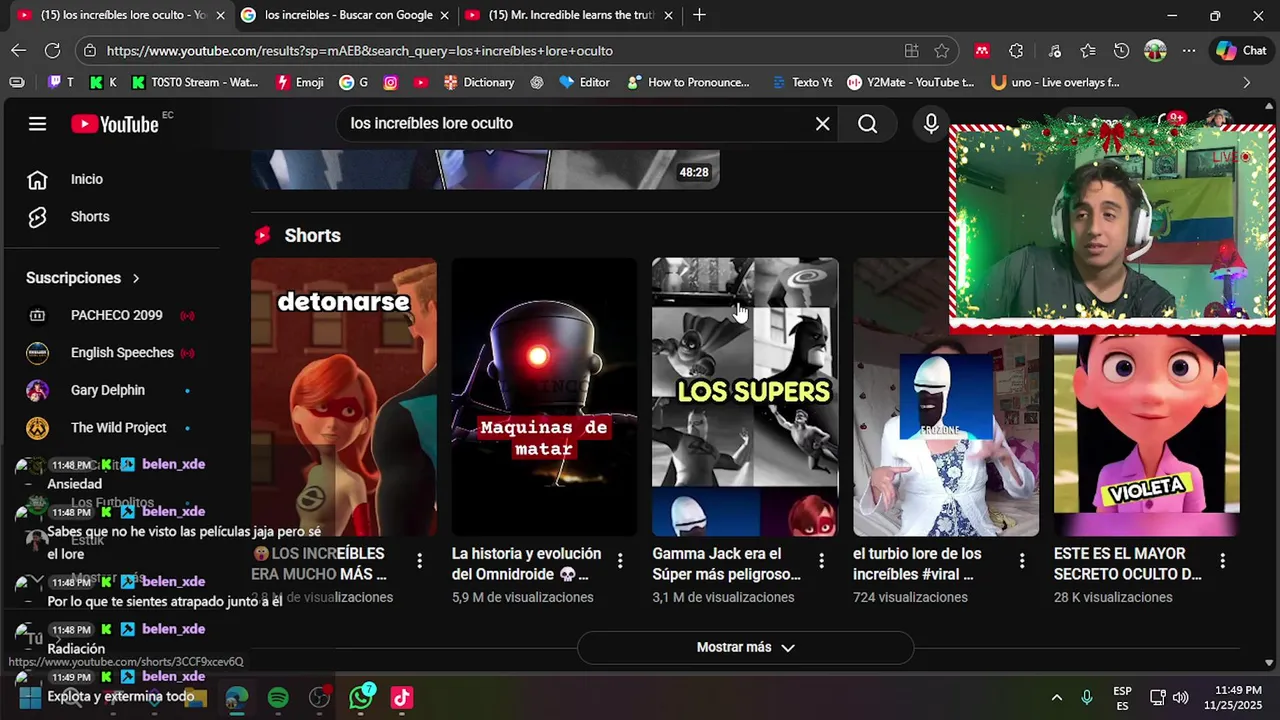Open the 'Maquinas de matar' short thumbnail
The height and width of the screenshot is (720, 1280).
[x=544, y=397]
